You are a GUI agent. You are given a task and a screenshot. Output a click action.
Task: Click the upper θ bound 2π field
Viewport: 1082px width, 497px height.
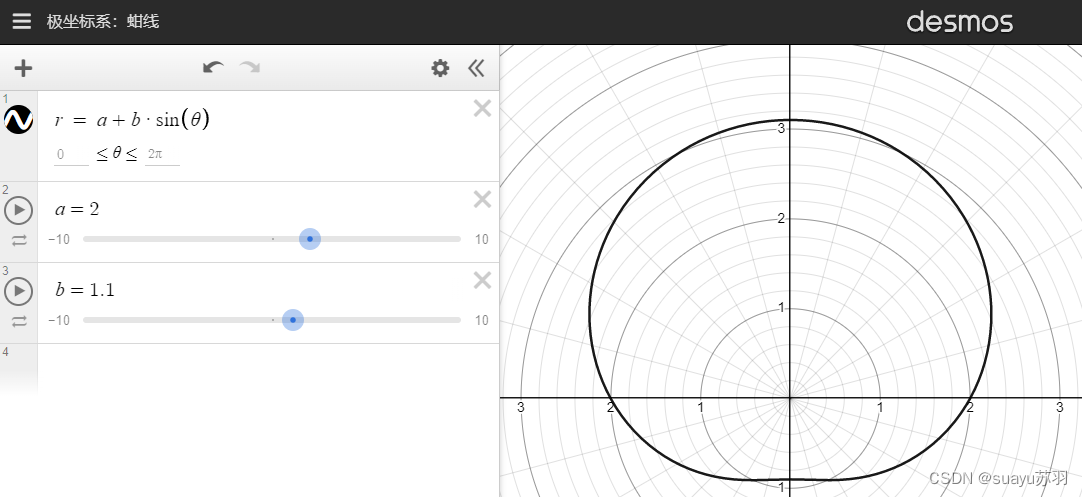pyautogui.click(x=162, y=155)
